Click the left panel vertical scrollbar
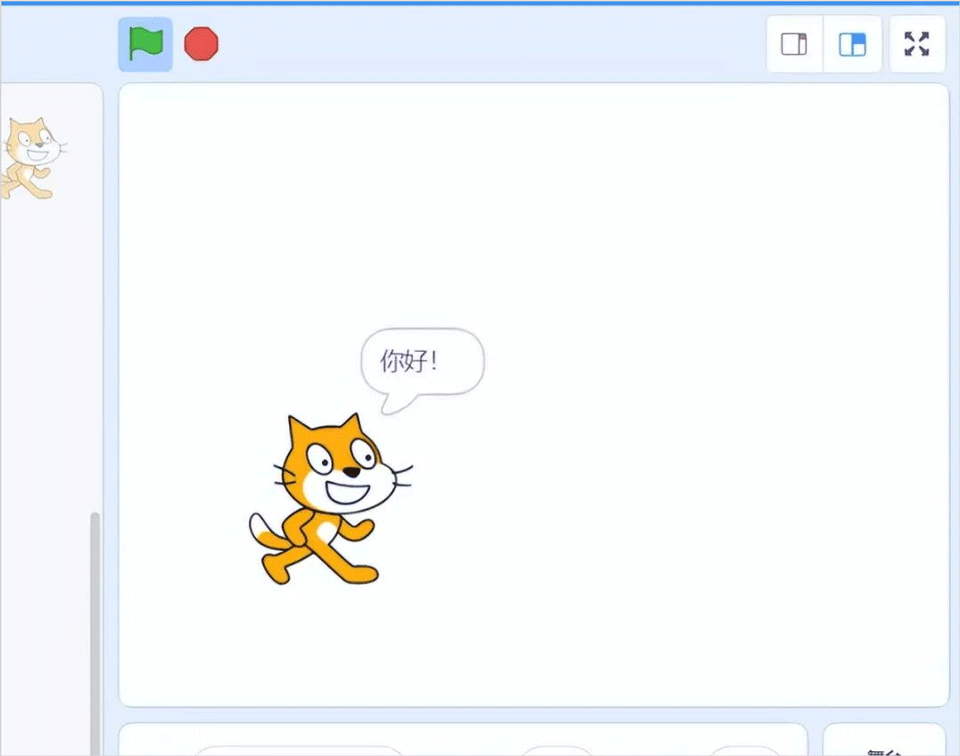Viewport: 960px width, 756px height. point(95,620)
